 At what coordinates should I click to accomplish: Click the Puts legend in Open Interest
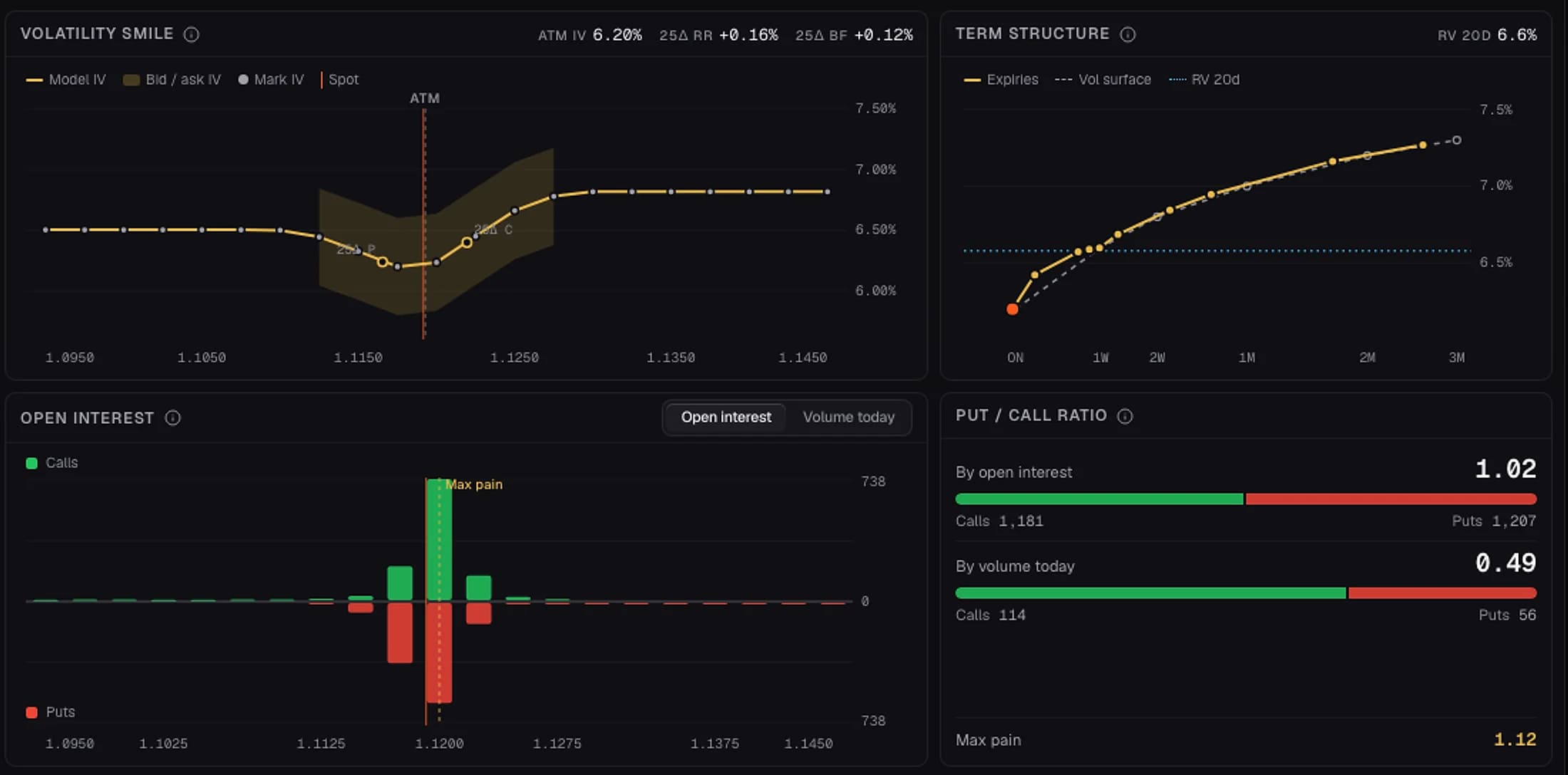pyautogui.click(x=51, y=712)
